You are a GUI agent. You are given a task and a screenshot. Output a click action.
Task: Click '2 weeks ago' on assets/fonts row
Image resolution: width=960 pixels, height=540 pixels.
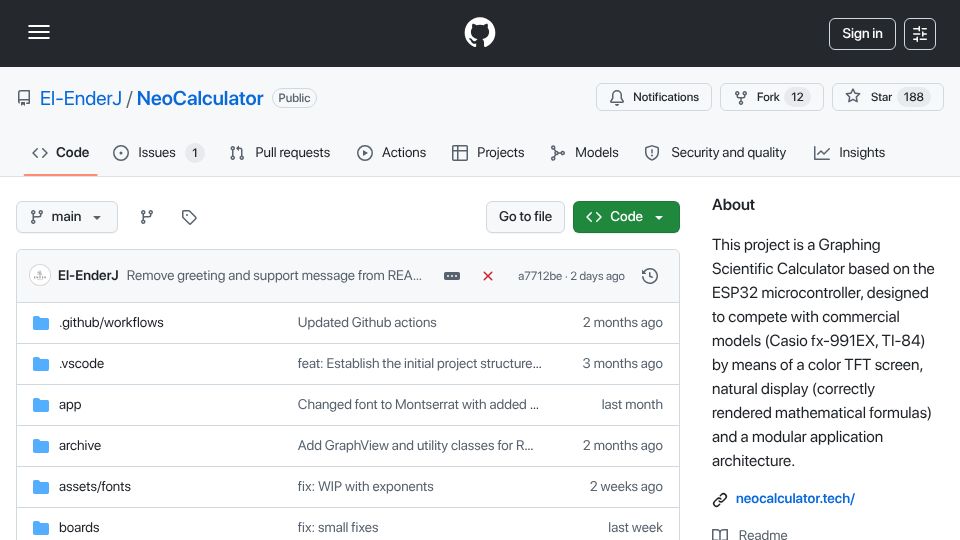click(626, 487)
